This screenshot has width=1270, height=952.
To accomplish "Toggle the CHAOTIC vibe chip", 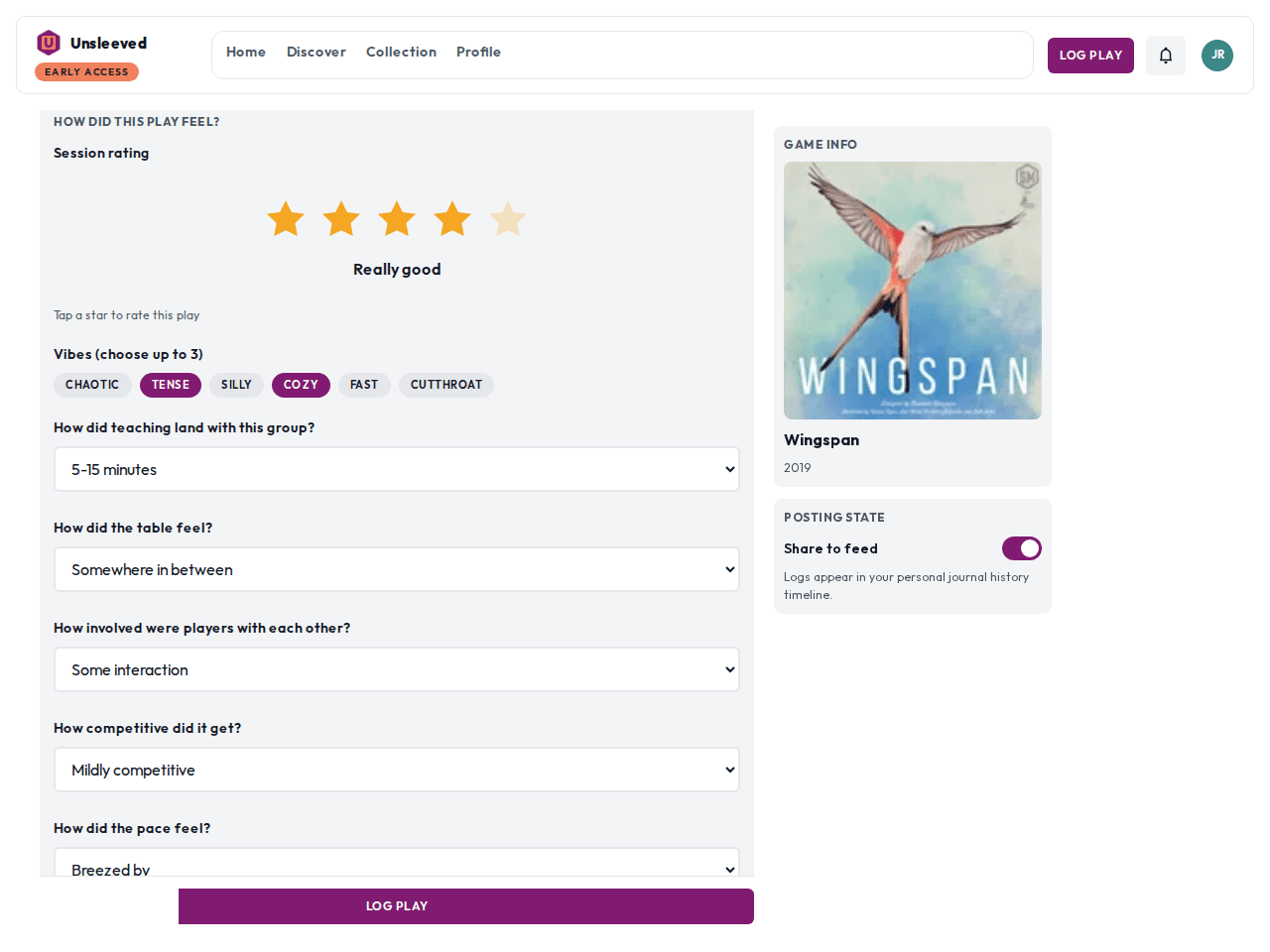I will tap(92, 385).
